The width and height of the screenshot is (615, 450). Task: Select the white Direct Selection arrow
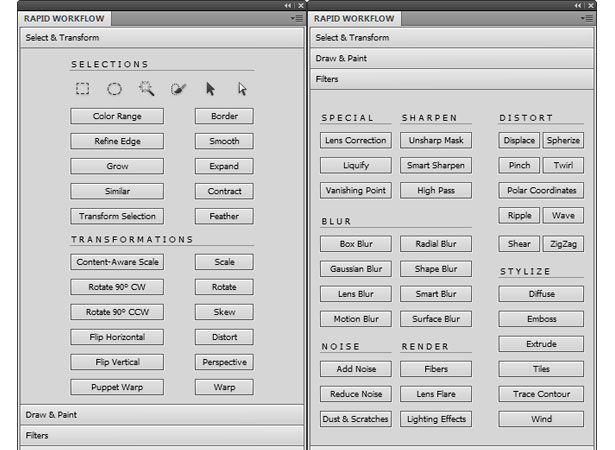click(242, 89)
